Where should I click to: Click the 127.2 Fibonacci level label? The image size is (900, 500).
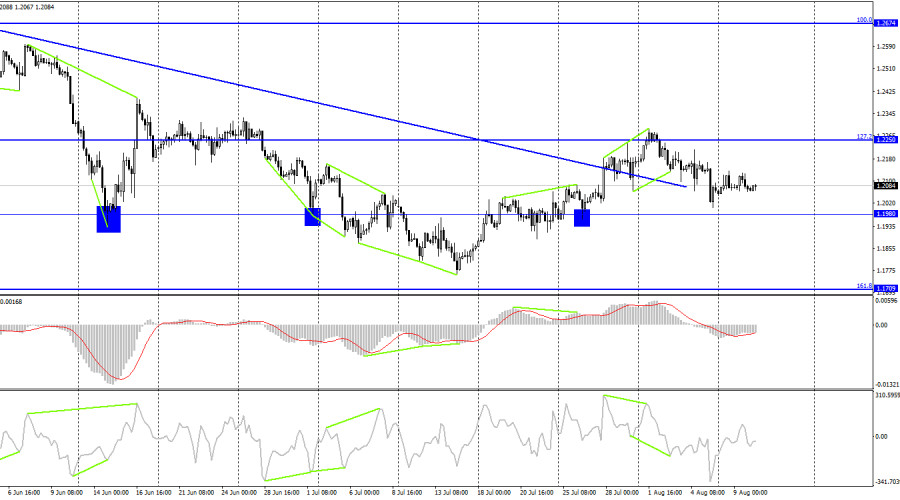[864, 137]
